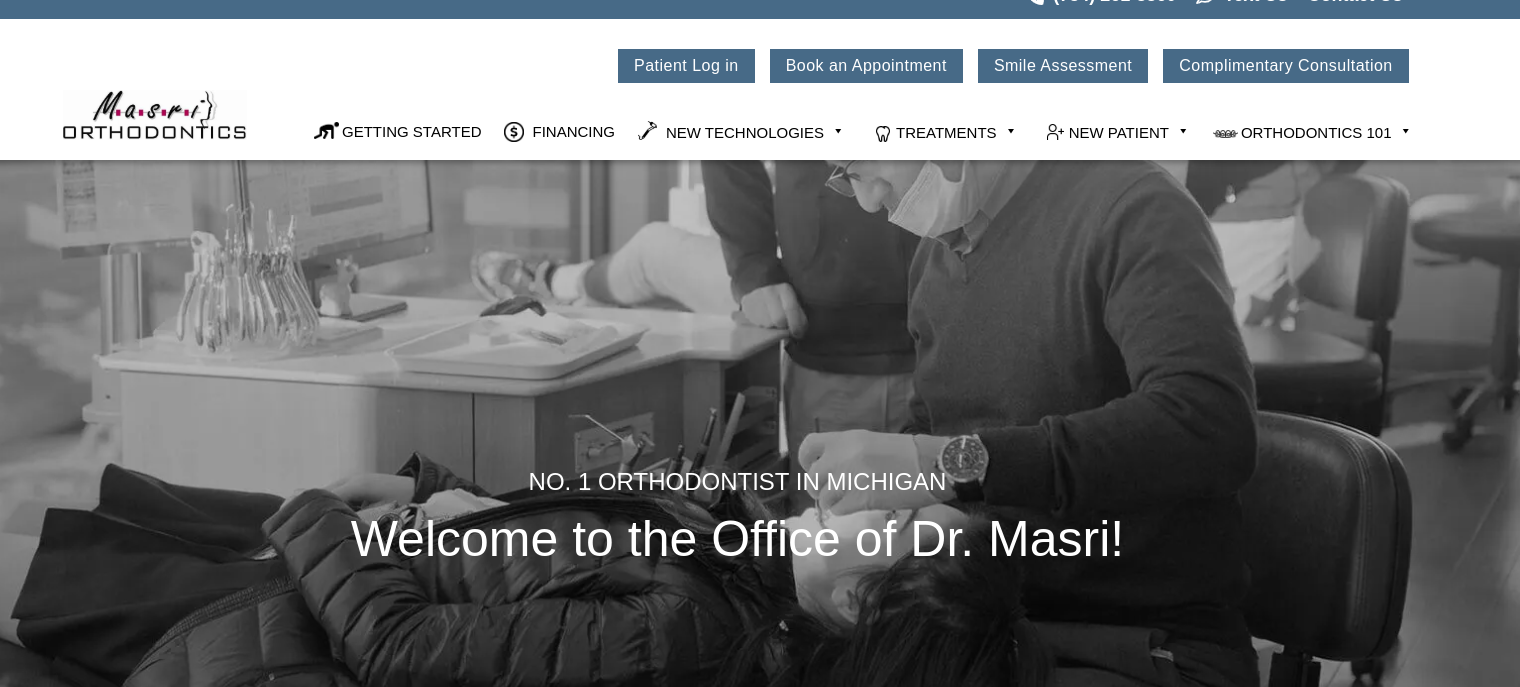Expand the New Technologies dropdown arrow
1520x687 pixels.
[x=838, y=131]
